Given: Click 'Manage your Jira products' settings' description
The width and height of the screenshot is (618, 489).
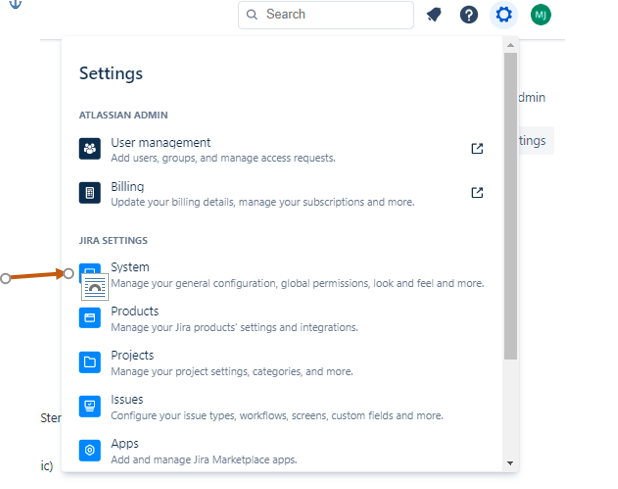Looking at the screenshot, I should [235, 327].
